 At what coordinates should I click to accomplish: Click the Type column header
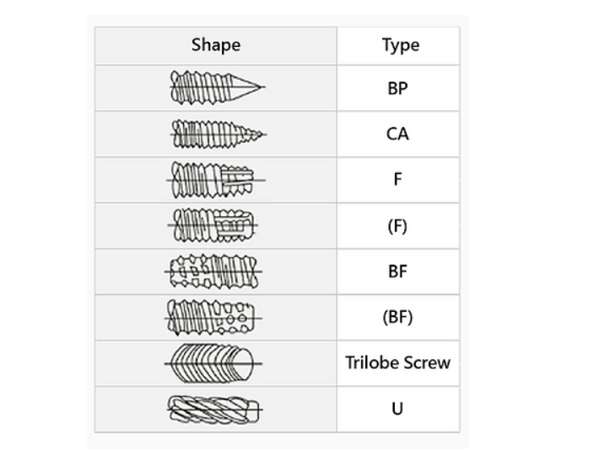coord(401,46)
